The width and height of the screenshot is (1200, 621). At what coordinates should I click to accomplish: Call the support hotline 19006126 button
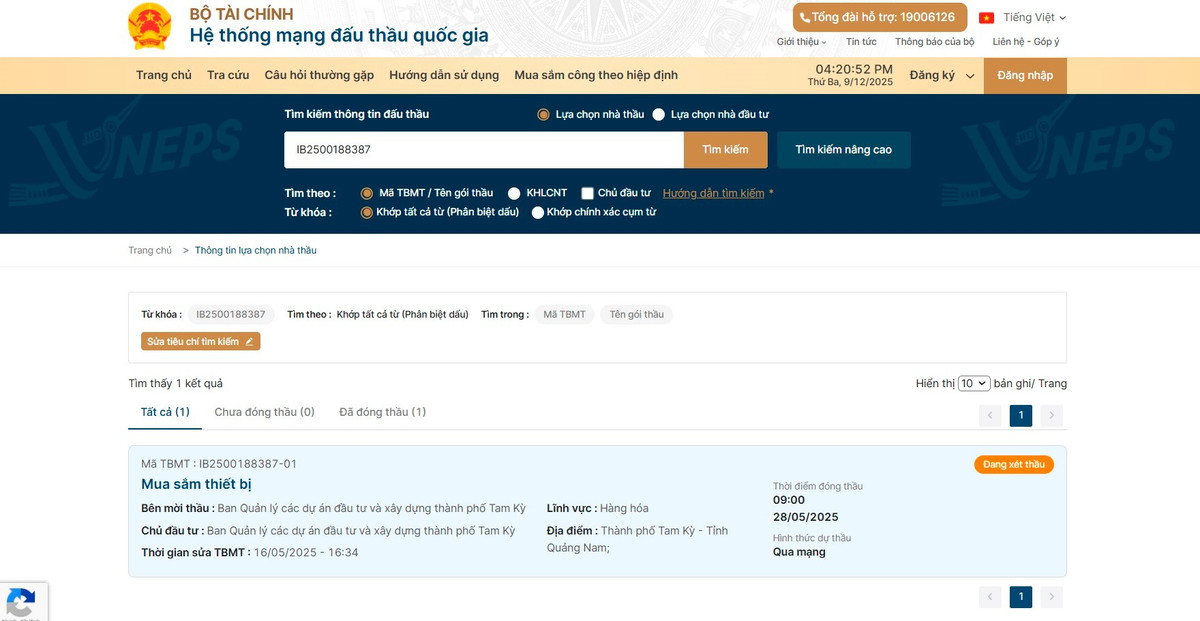click(x=879, y=17)
